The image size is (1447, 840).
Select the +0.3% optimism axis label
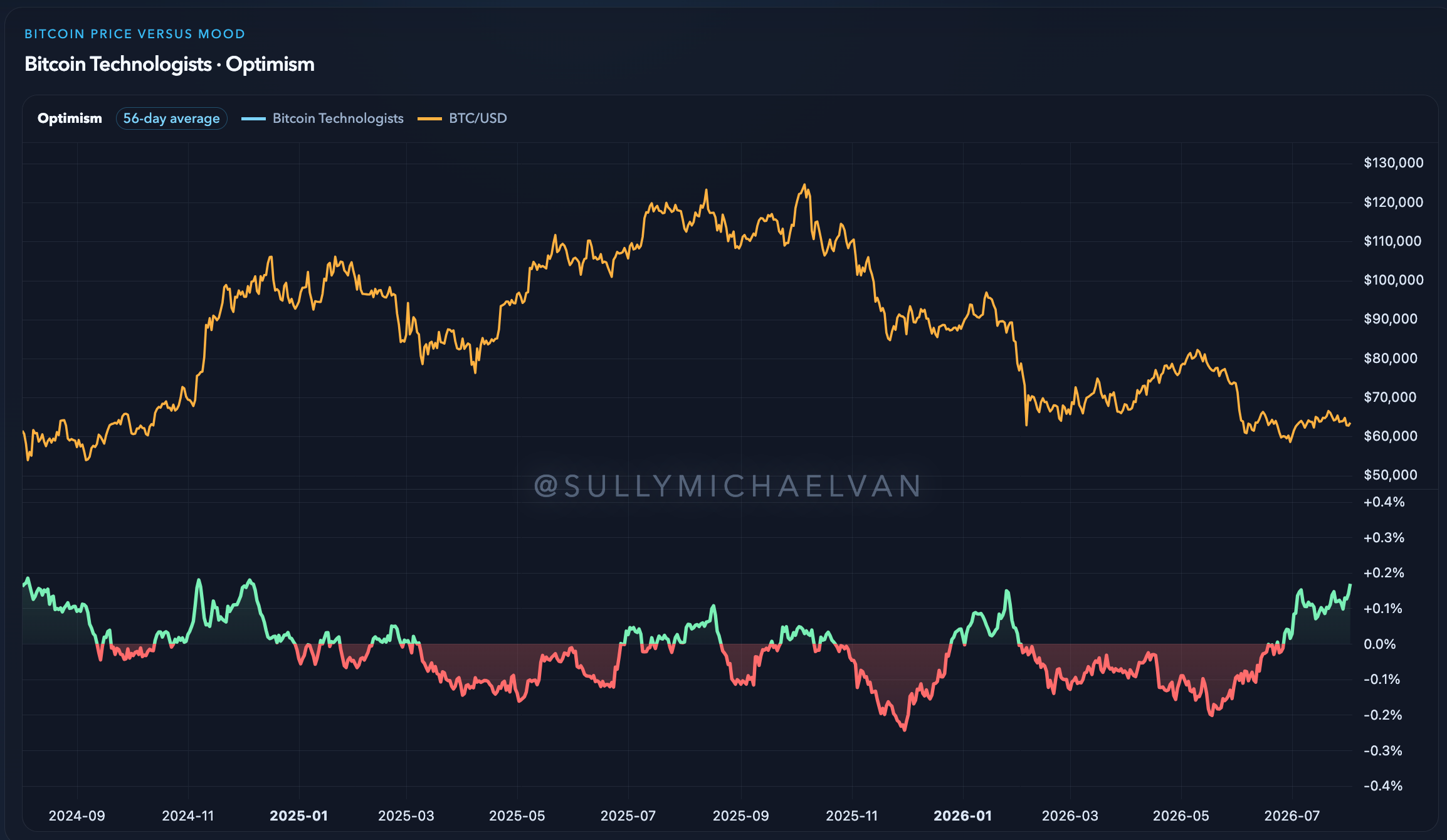coord(1384,538)
